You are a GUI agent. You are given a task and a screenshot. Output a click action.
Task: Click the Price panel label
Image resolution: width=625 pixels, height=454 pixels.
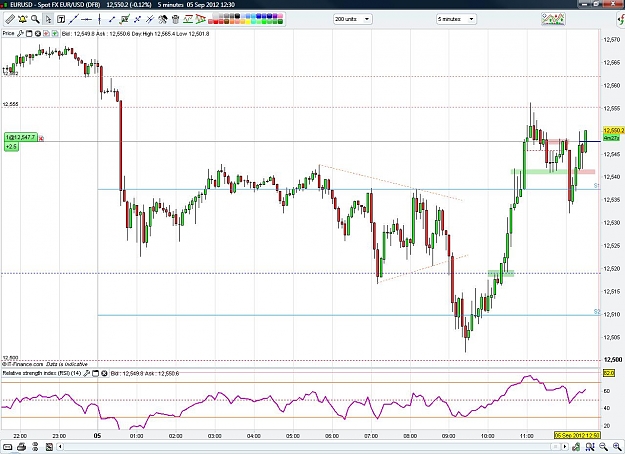point(8,33)
